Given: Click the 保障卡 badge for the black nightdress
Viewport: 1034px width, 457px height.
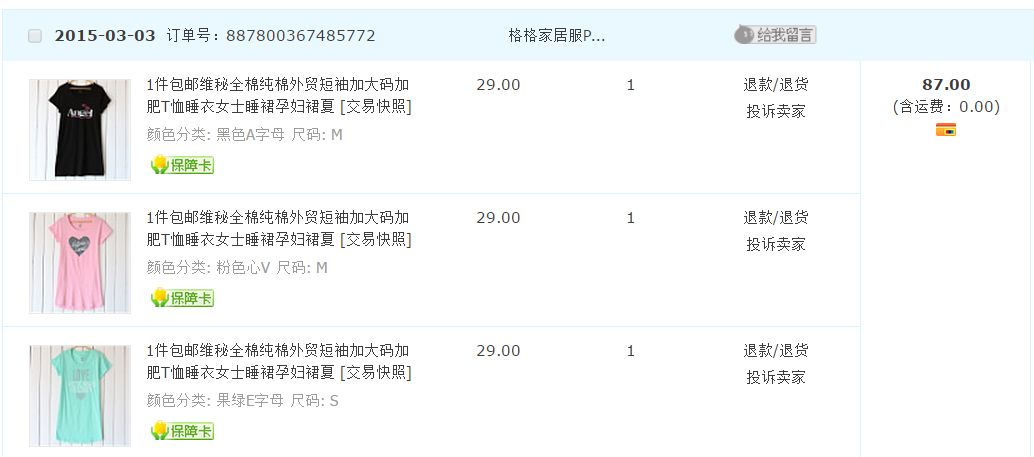Looking at the screenshot, I should click(x=182, y=165).
